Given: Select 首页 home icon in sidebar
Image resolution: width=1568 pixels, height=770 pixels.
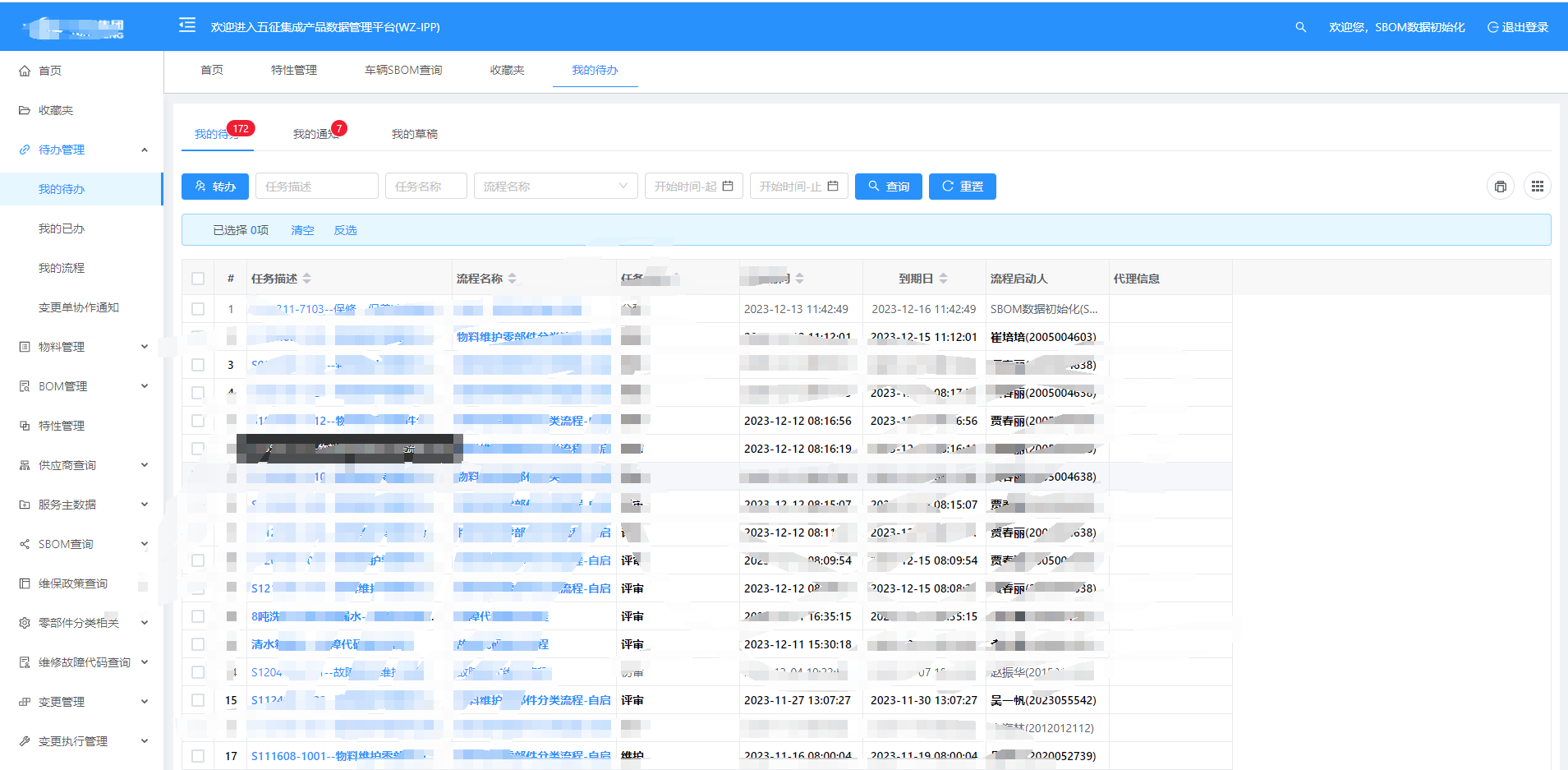Looking at the screenshot, I should pos(25,71).
